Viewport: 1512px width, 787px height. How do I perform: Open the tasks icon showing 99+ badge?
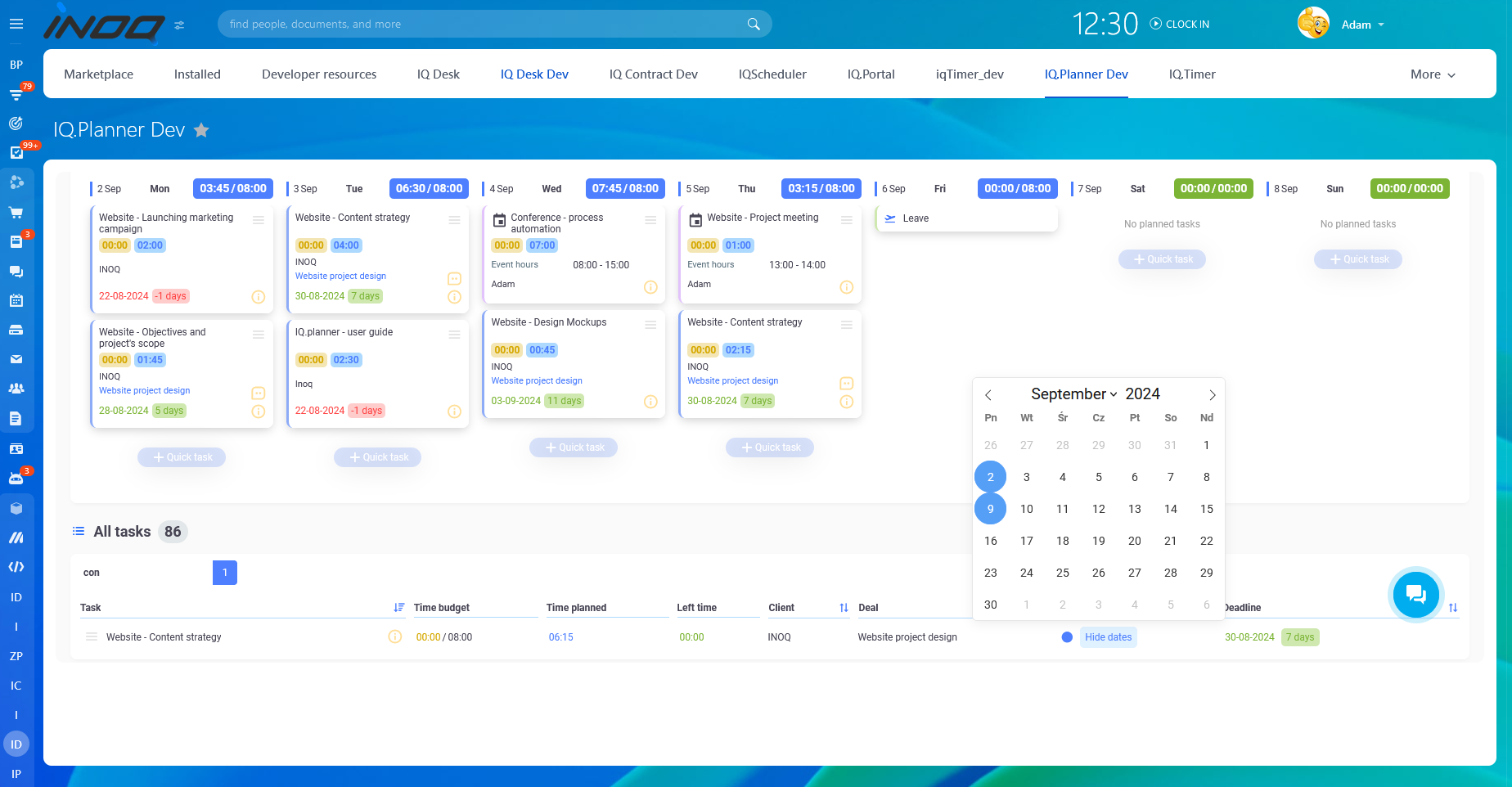pos(16,152)
